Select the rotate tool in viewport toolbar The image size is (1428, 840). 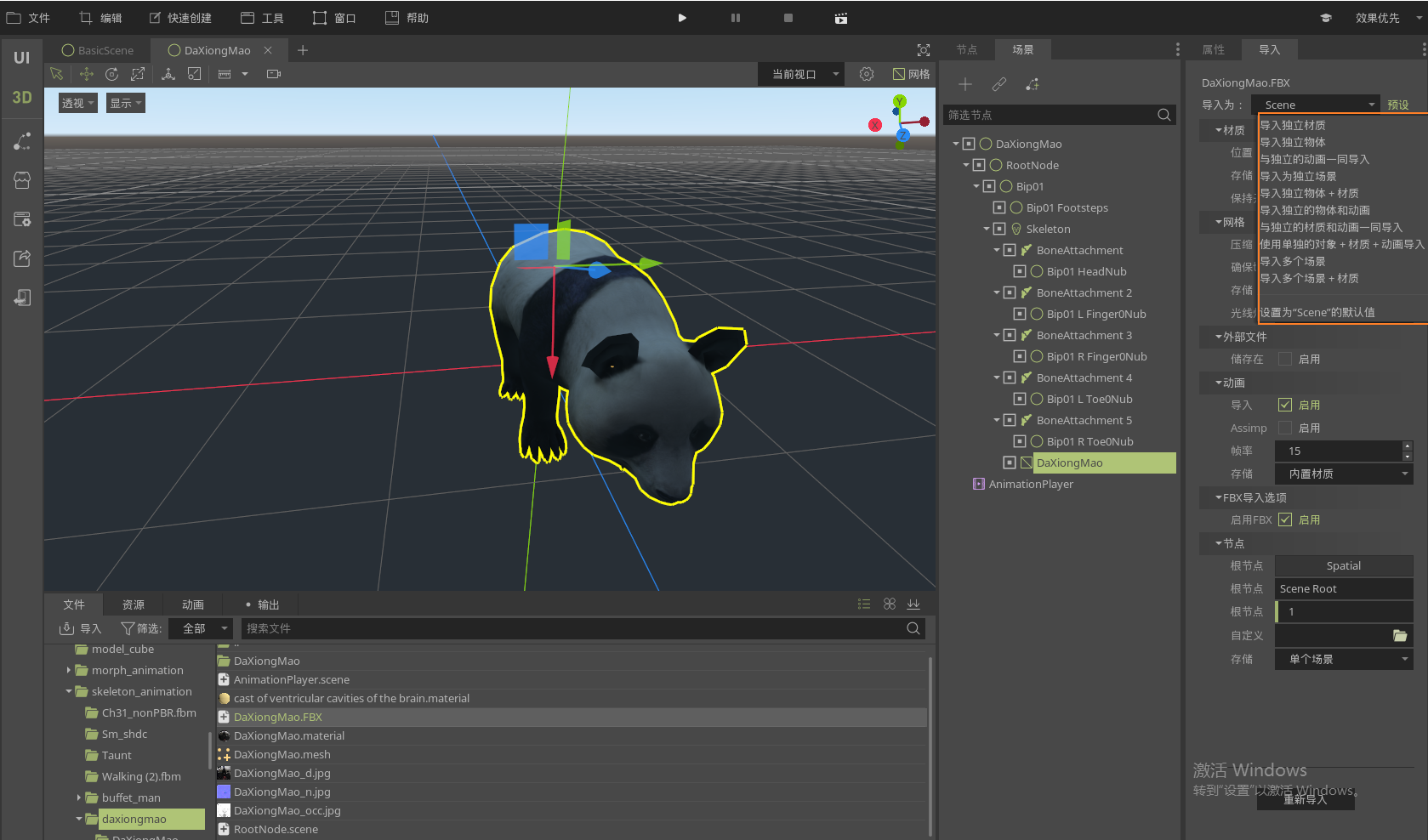point(111,74)
